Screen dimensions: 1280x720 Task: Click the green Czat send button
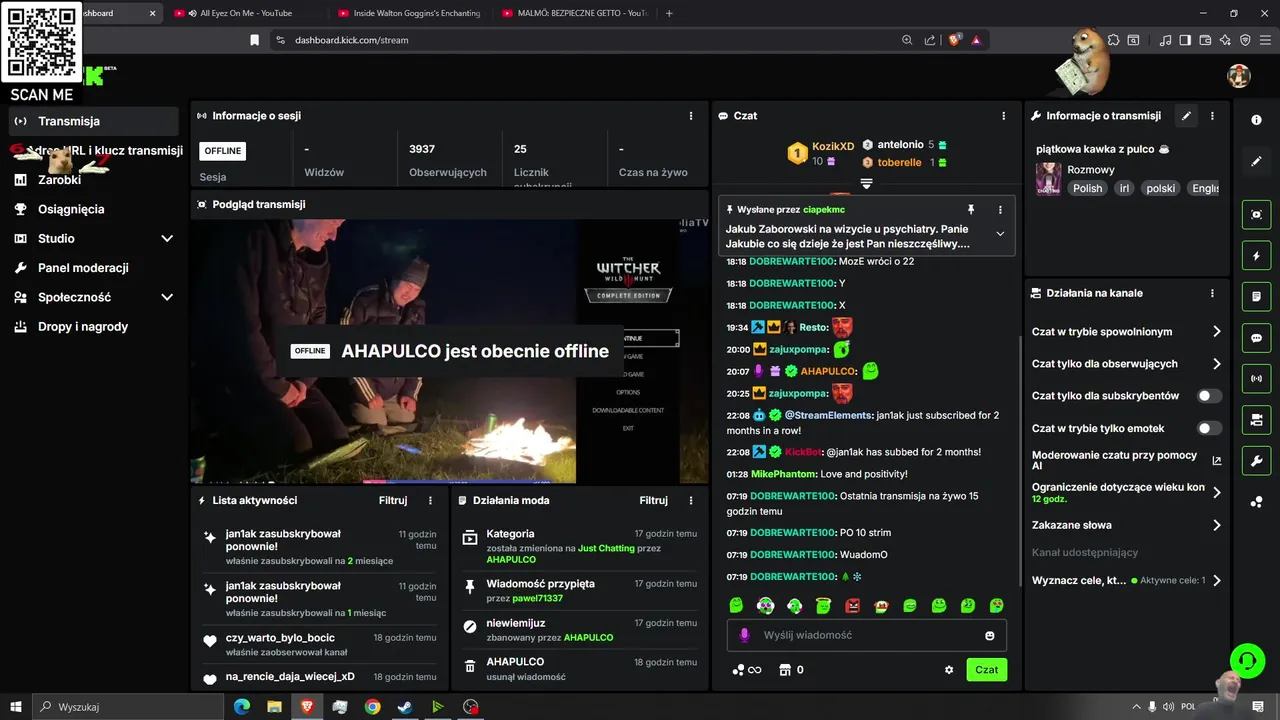click(987, 670)
